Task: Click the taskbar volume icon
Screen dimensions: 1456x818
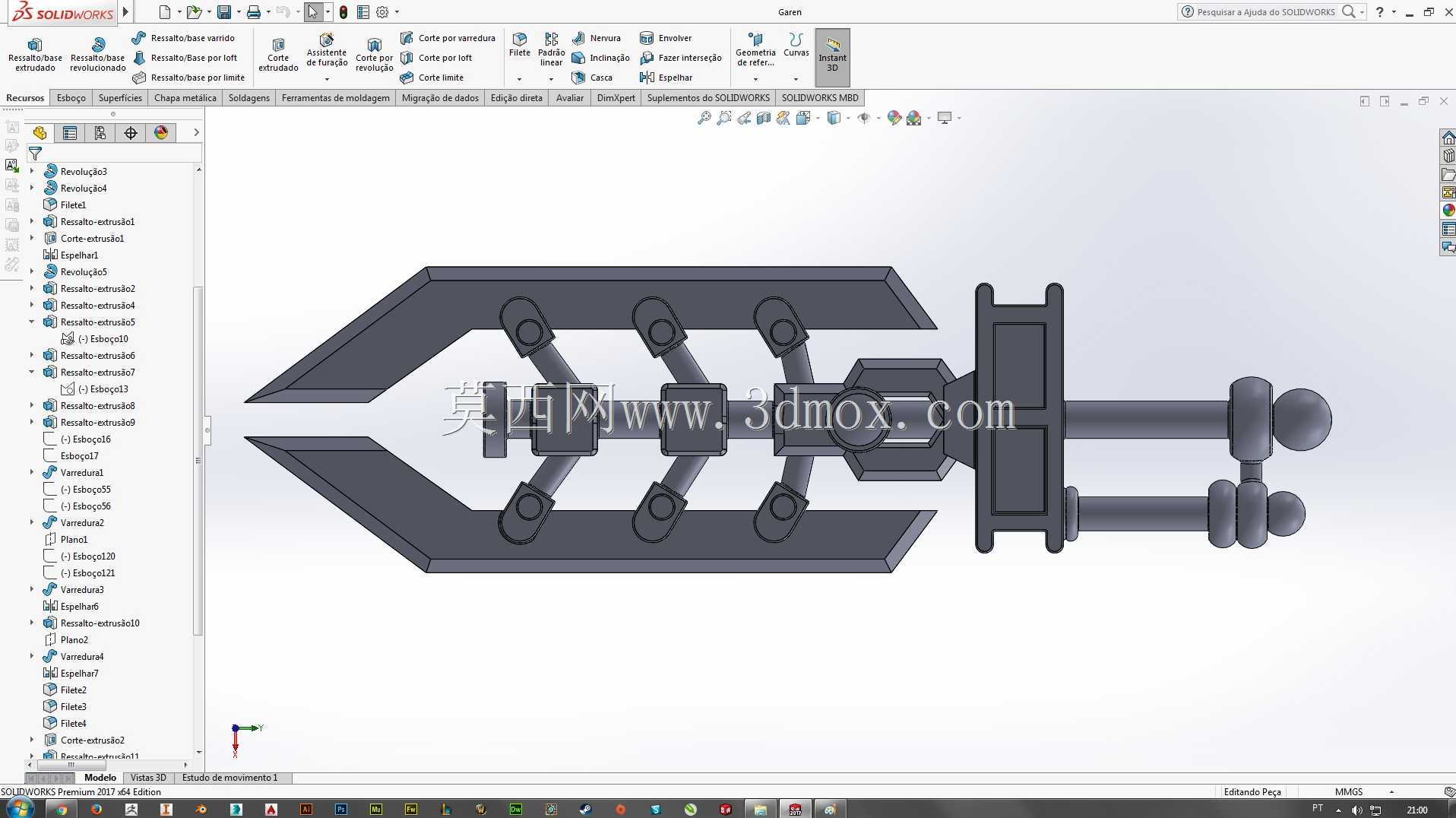Action: pos(1357,810)
